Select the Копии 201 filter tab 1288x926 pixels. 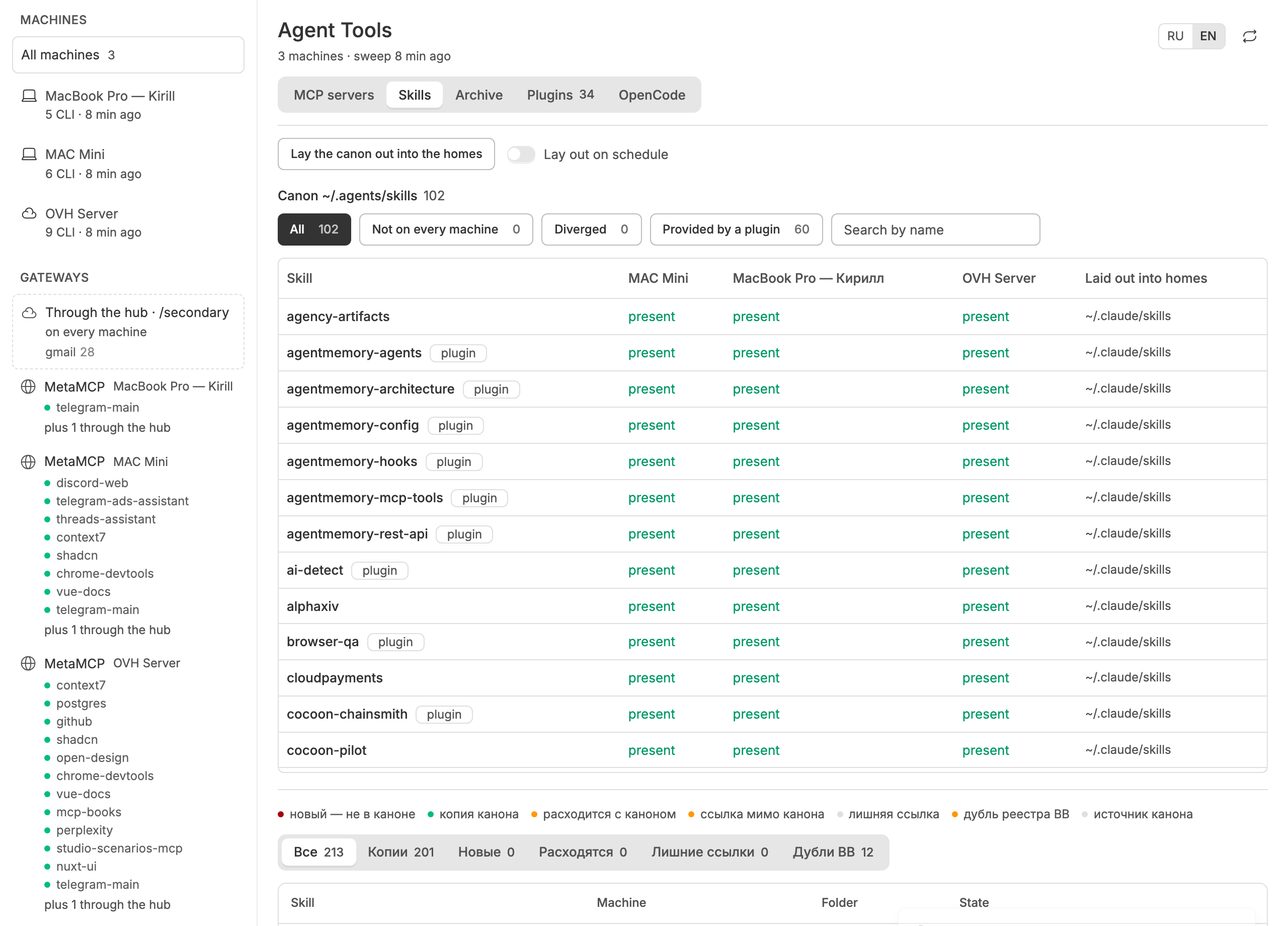coord(401,852)
